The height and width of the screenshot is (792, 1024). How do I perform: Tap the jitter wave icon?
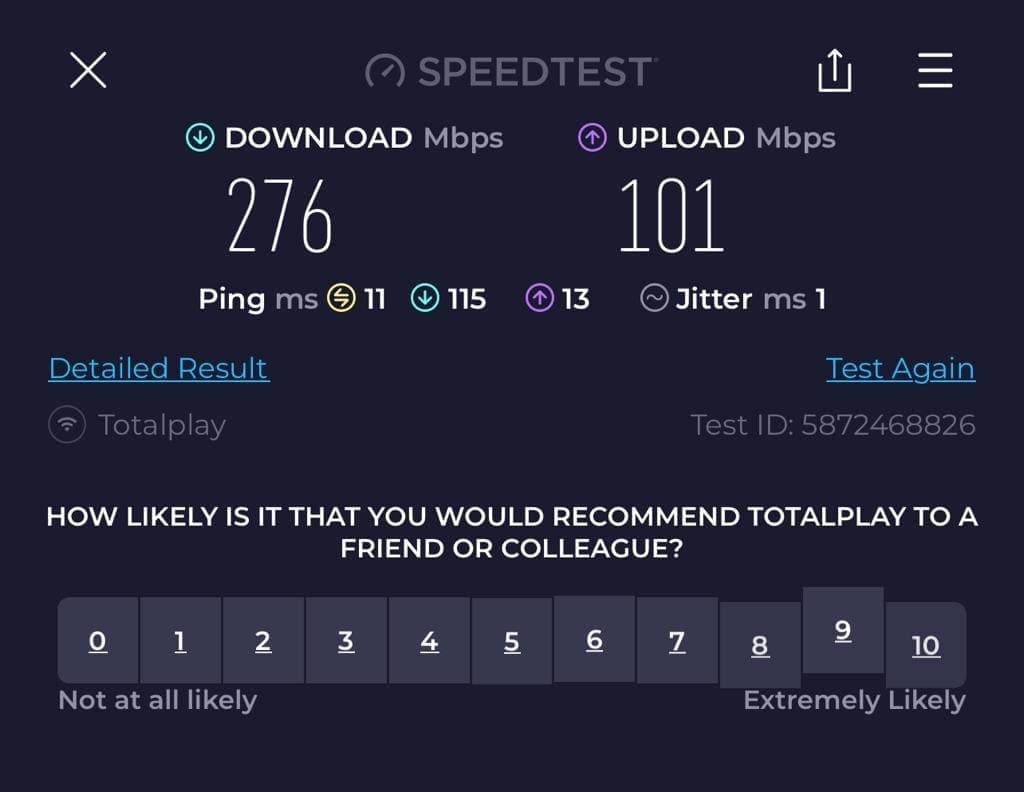pyautogui.click(x=654, y=298)
